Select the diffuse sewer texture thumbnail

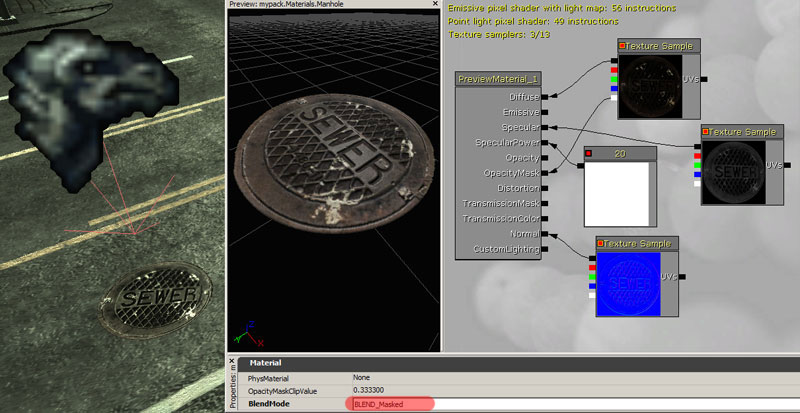(650, 86)
